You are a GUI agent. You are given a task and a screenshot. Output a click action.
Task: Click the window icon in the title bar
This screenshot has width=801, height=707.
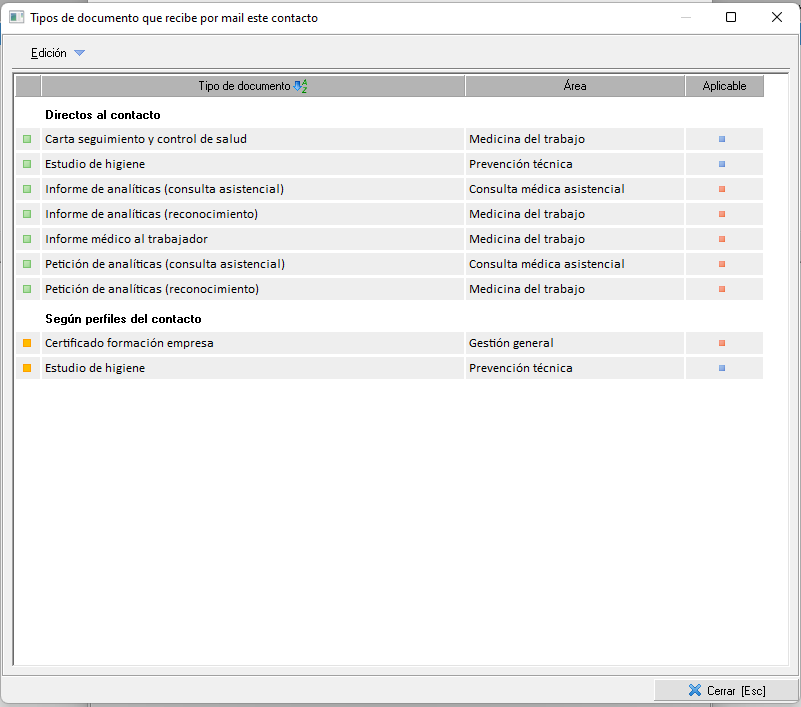pos(16,18)
